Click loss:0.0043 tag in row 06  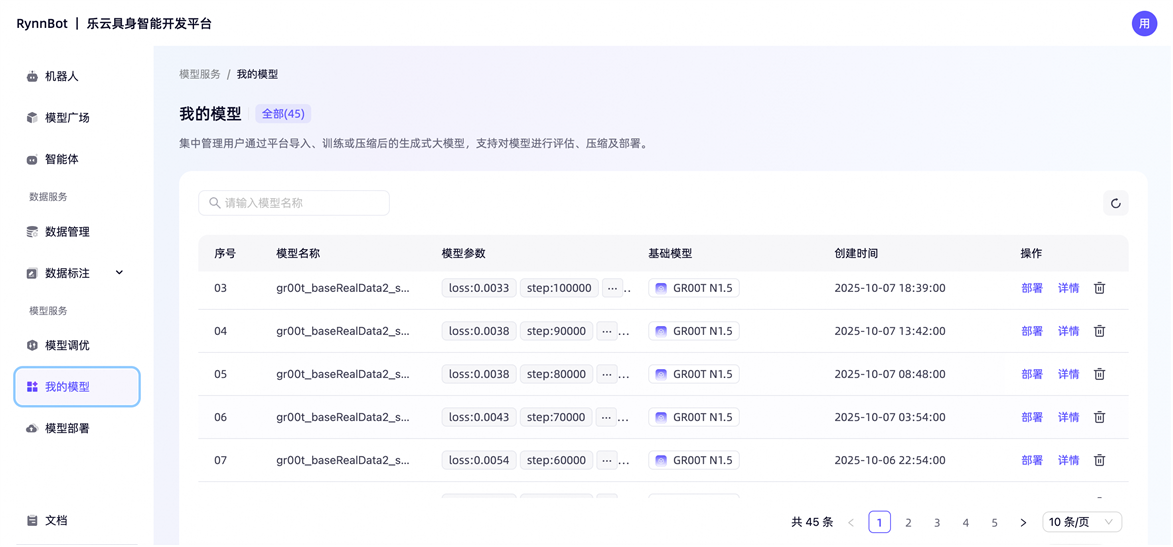[479, 417]
